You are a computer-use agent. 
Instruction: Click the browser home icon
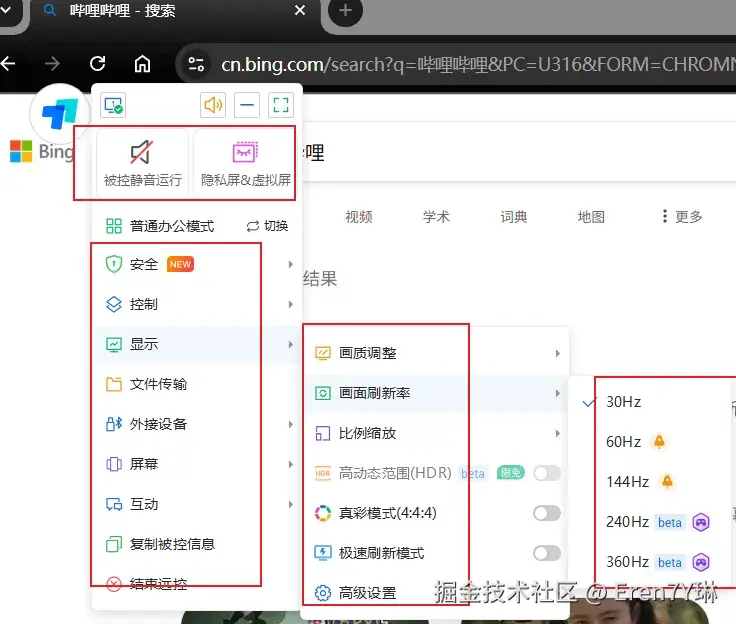142,63
